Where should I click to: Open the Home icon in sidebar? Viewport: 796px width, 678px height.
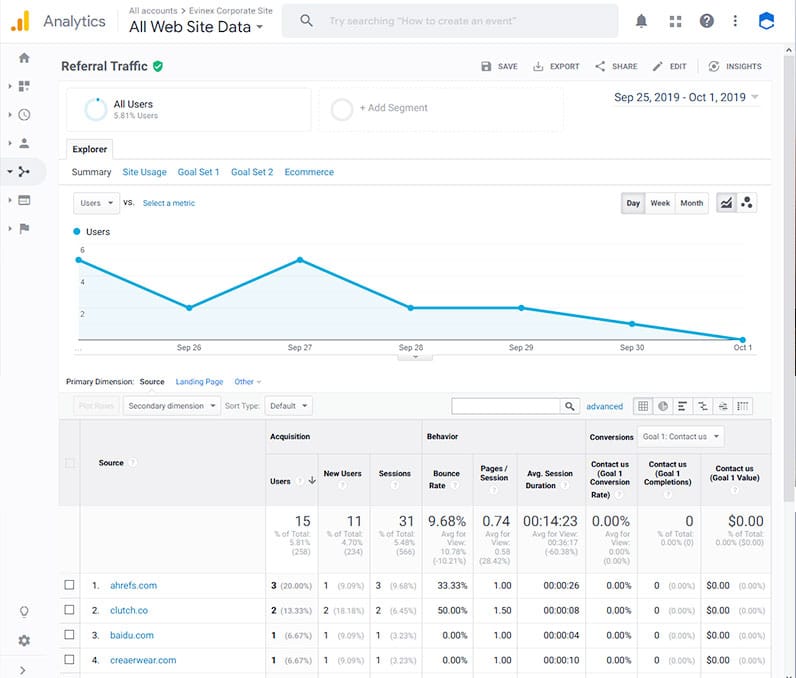pyautogui.click(x=24, y=58)
